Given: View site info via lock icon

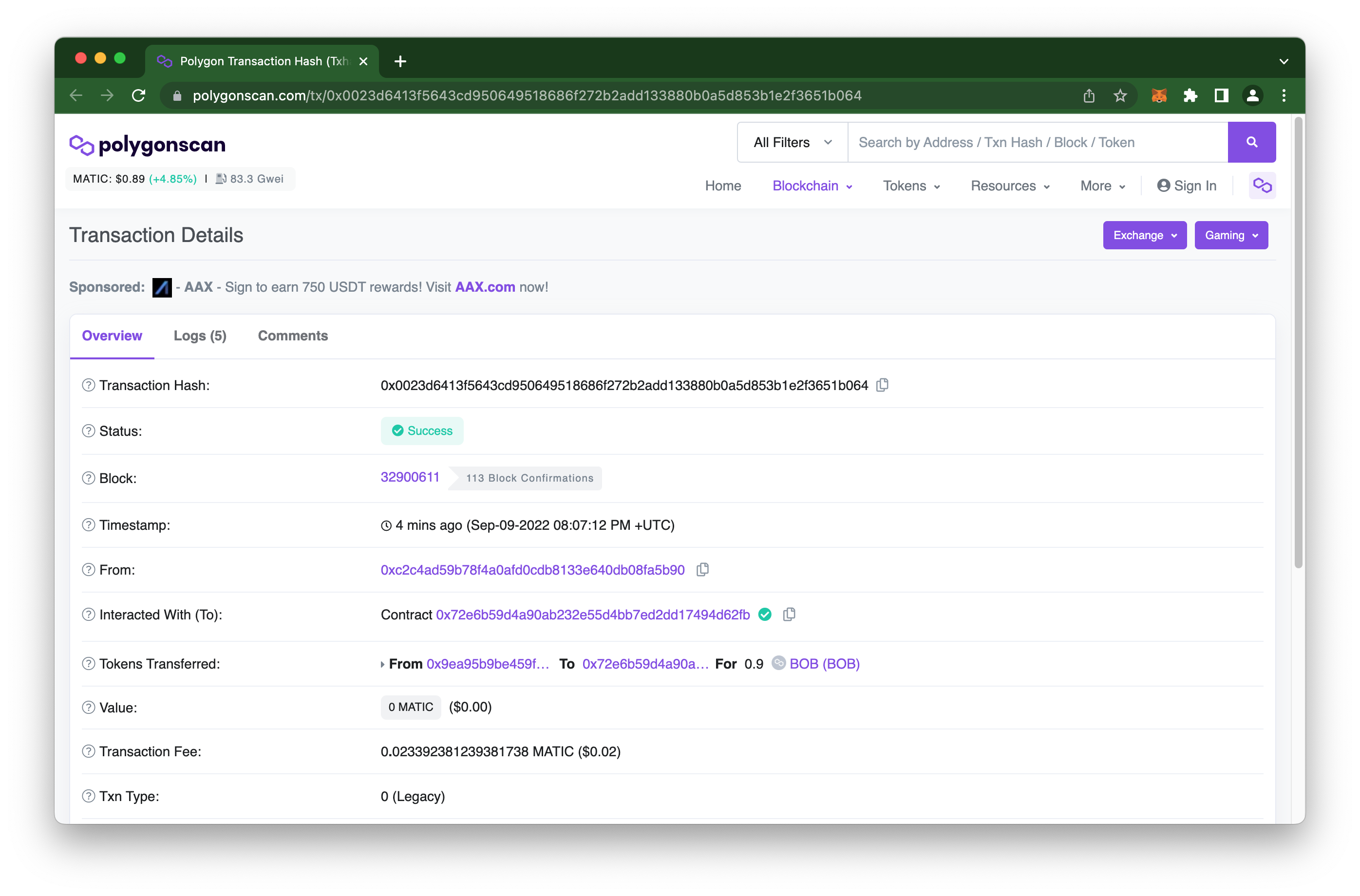Looking at the screenshot, I should [x=177, y=95].
